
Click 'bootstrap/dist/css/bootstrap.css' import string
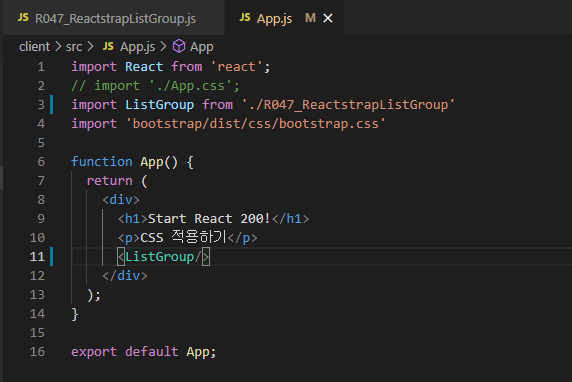[x=255, y=124]
